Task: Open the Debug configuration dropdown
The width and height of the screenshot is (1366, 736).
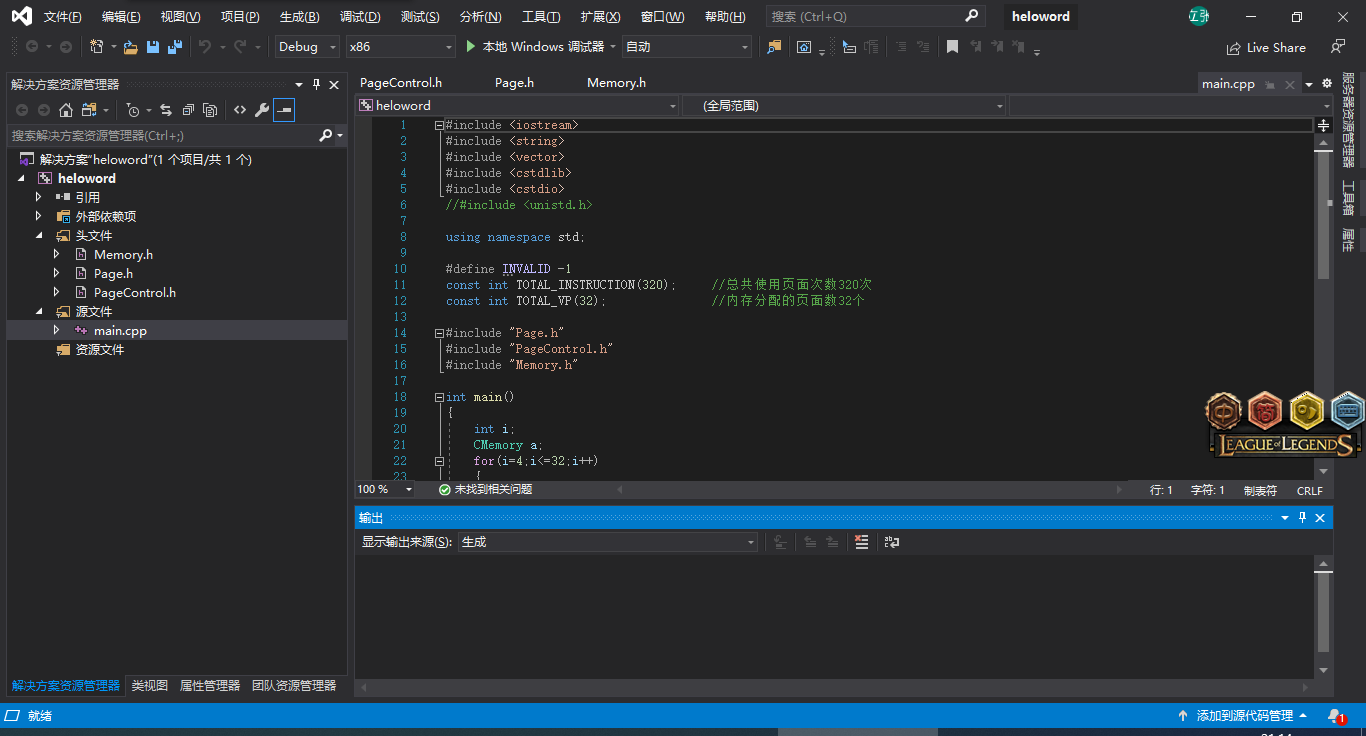Action: 309,47
